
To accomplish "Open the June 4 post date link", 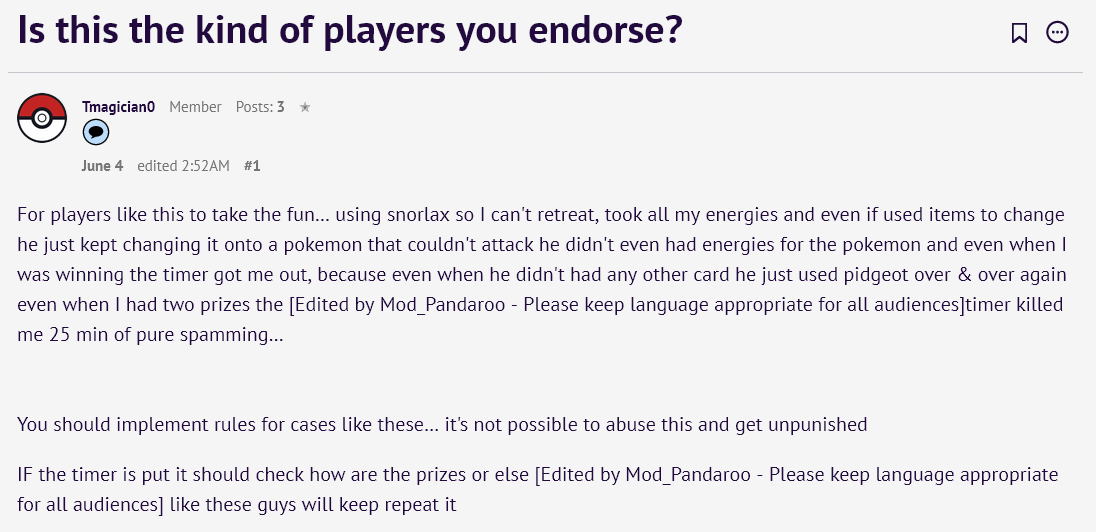I will (x=102, y=166).
